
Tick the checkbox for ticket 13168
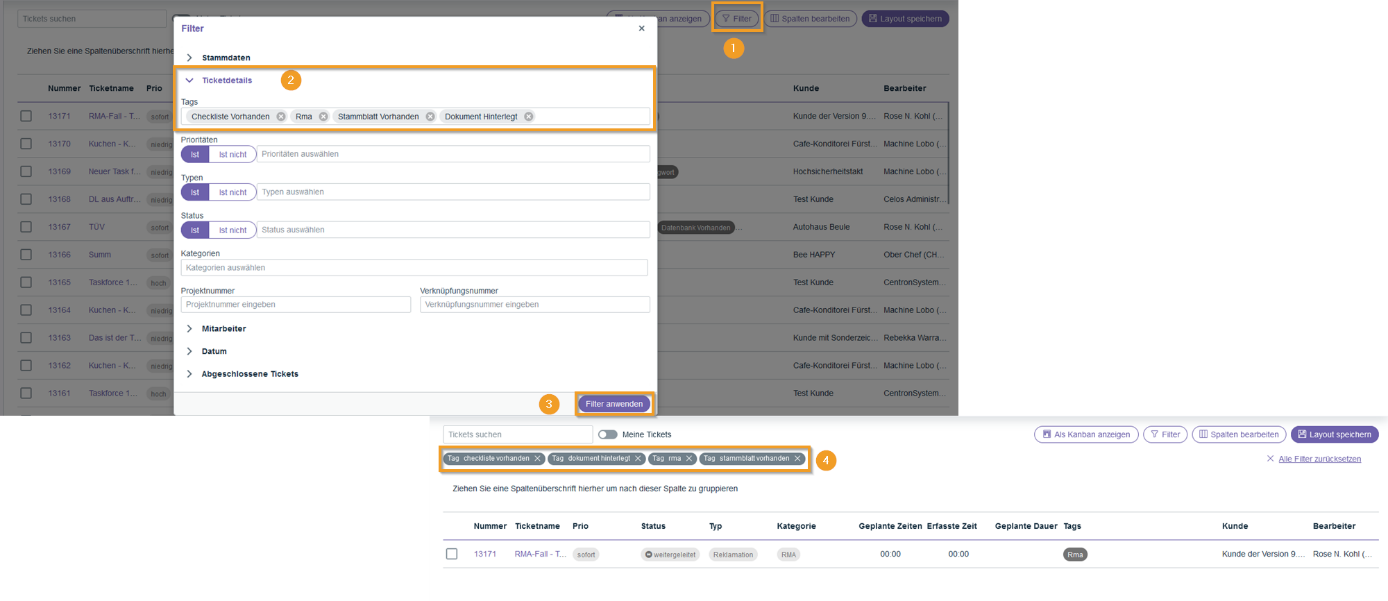coord(26,200)
